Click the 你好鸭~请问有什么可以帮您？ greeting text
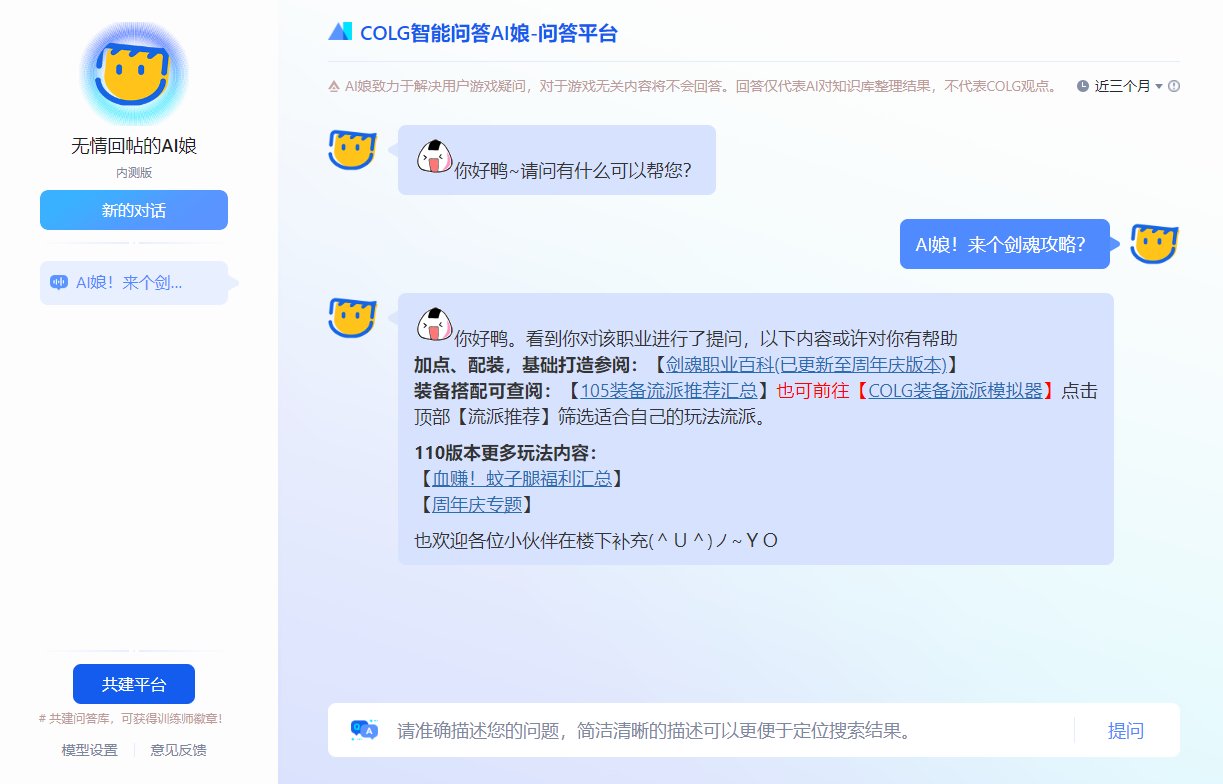The width and height of the screenshot is (1223, 784). [573, 170]
